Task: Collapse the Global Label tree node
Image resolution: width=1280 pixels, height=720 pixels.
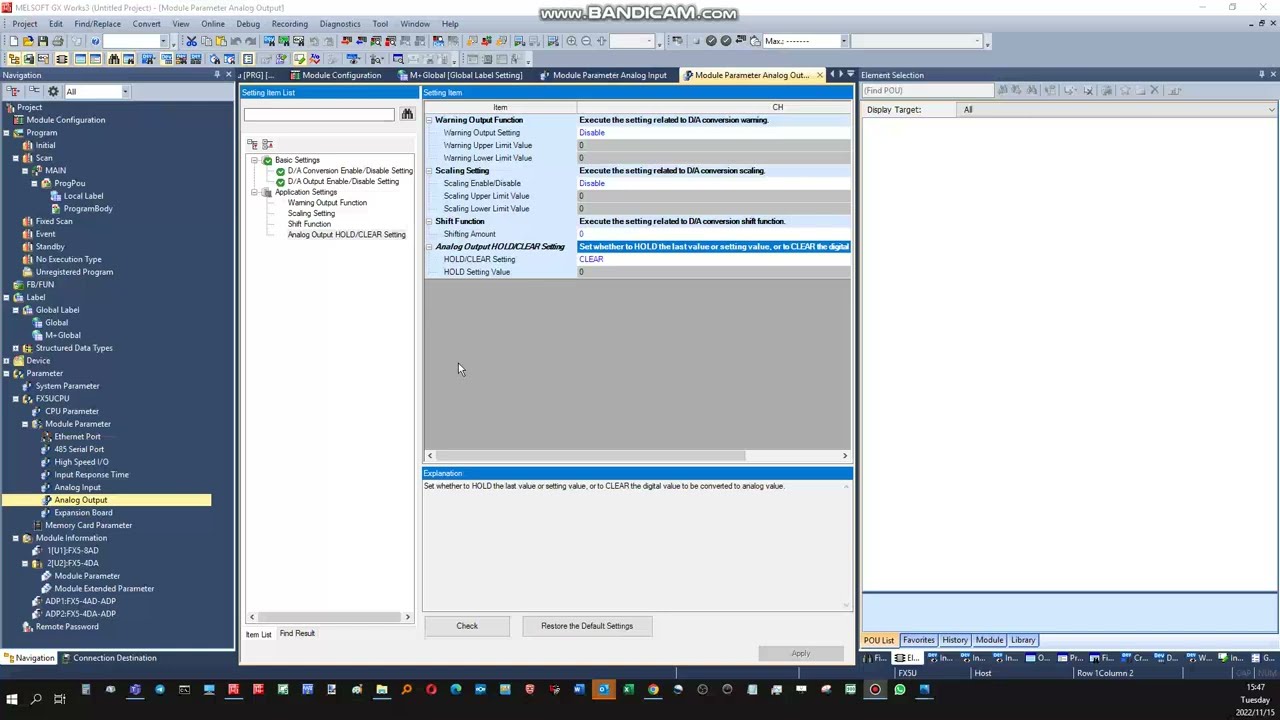Action: (x=15, y=310)
